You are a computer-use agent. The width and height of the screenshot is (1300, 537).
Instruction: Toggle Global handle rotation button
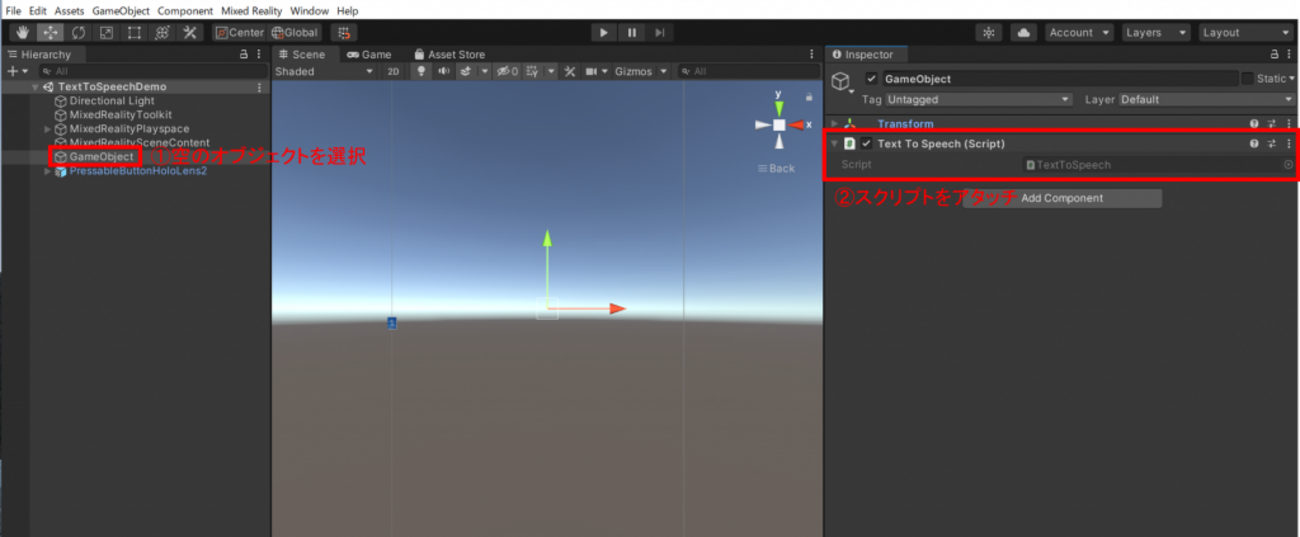click(x=296, y=33)
